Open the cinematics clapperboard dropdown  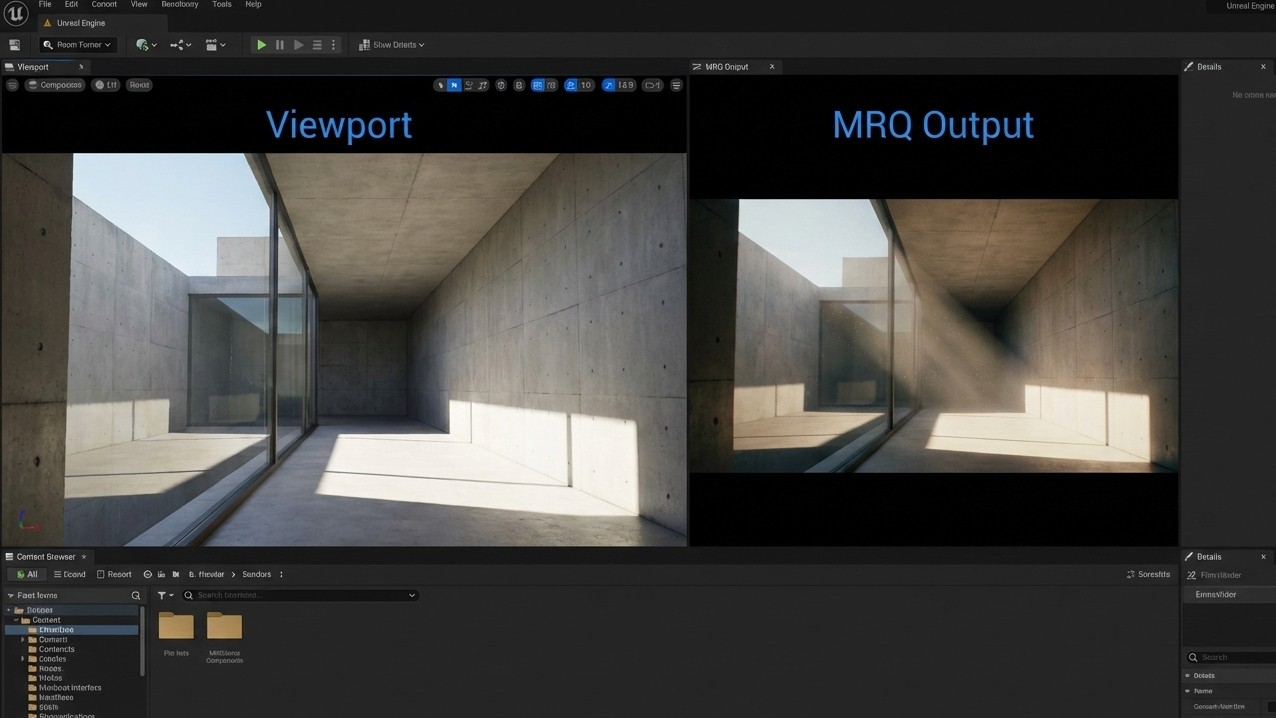tap(215, 45)
